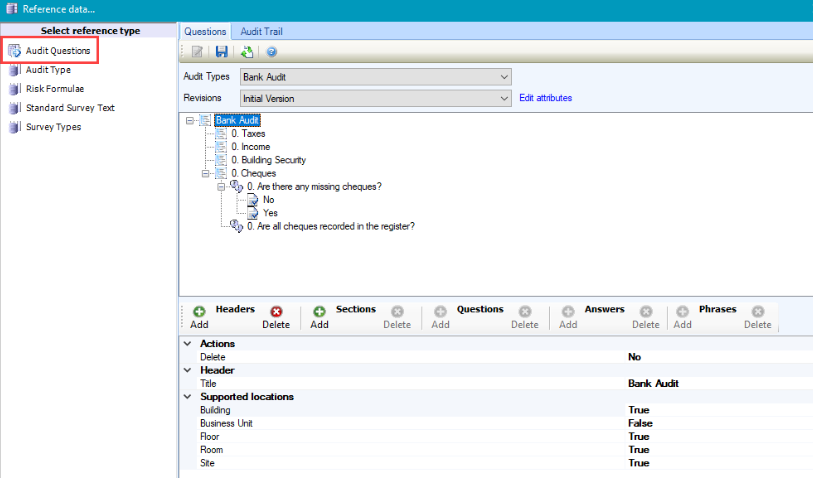Click the Business Unit False value
The height and width of the screenshot is (478, 813).
pyautogui.click(x=640, y=423)
